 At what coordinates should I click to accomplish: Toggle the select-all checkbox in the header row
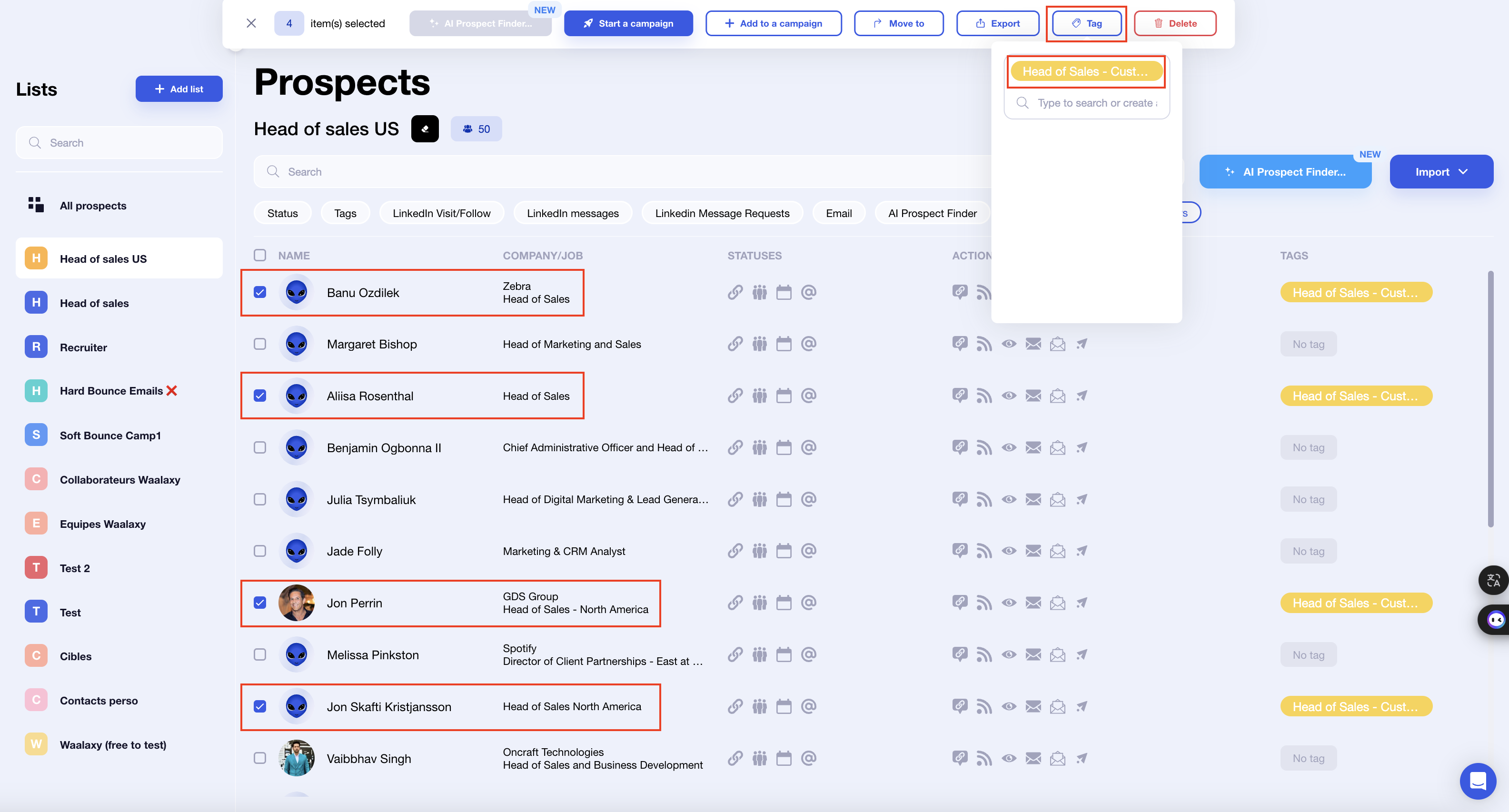(260, 254)
